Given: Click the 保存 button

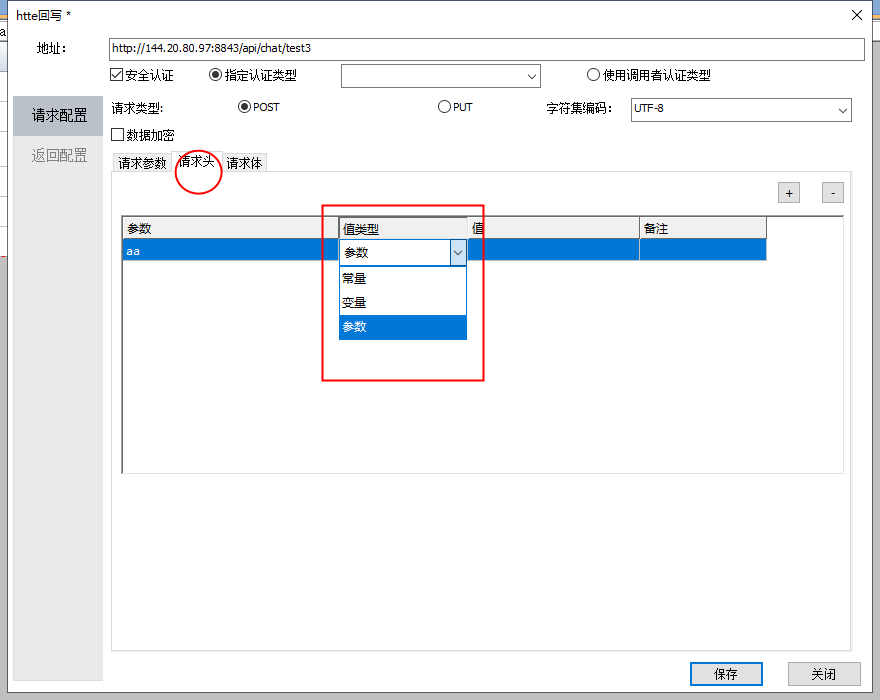Looking at the screenshot, I should (x=726, y=674).
